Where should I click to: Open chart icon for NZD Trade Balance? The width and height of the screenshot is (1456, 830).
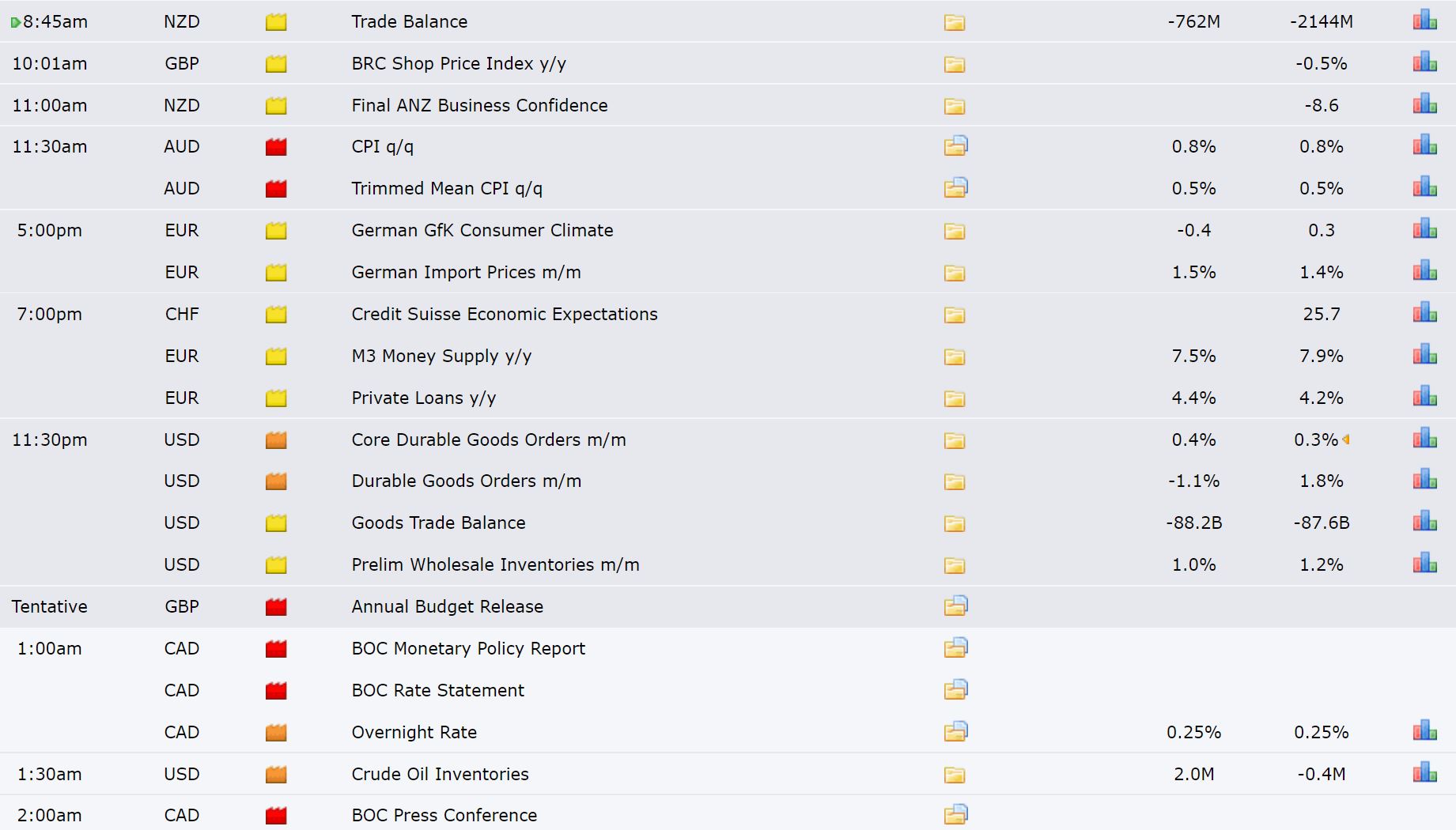coord(1424,21)
